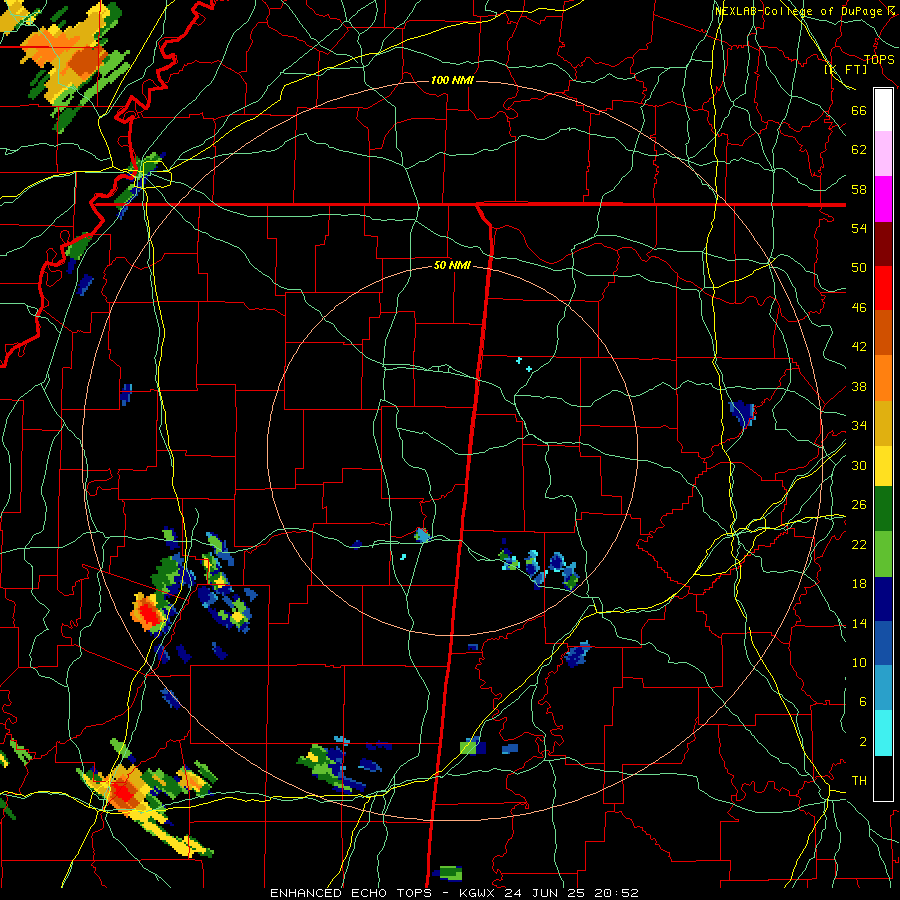The height and width of the screenshot is (900, 900).
Task: Click the 'TOPS' legend title
Action: [879, 60]
